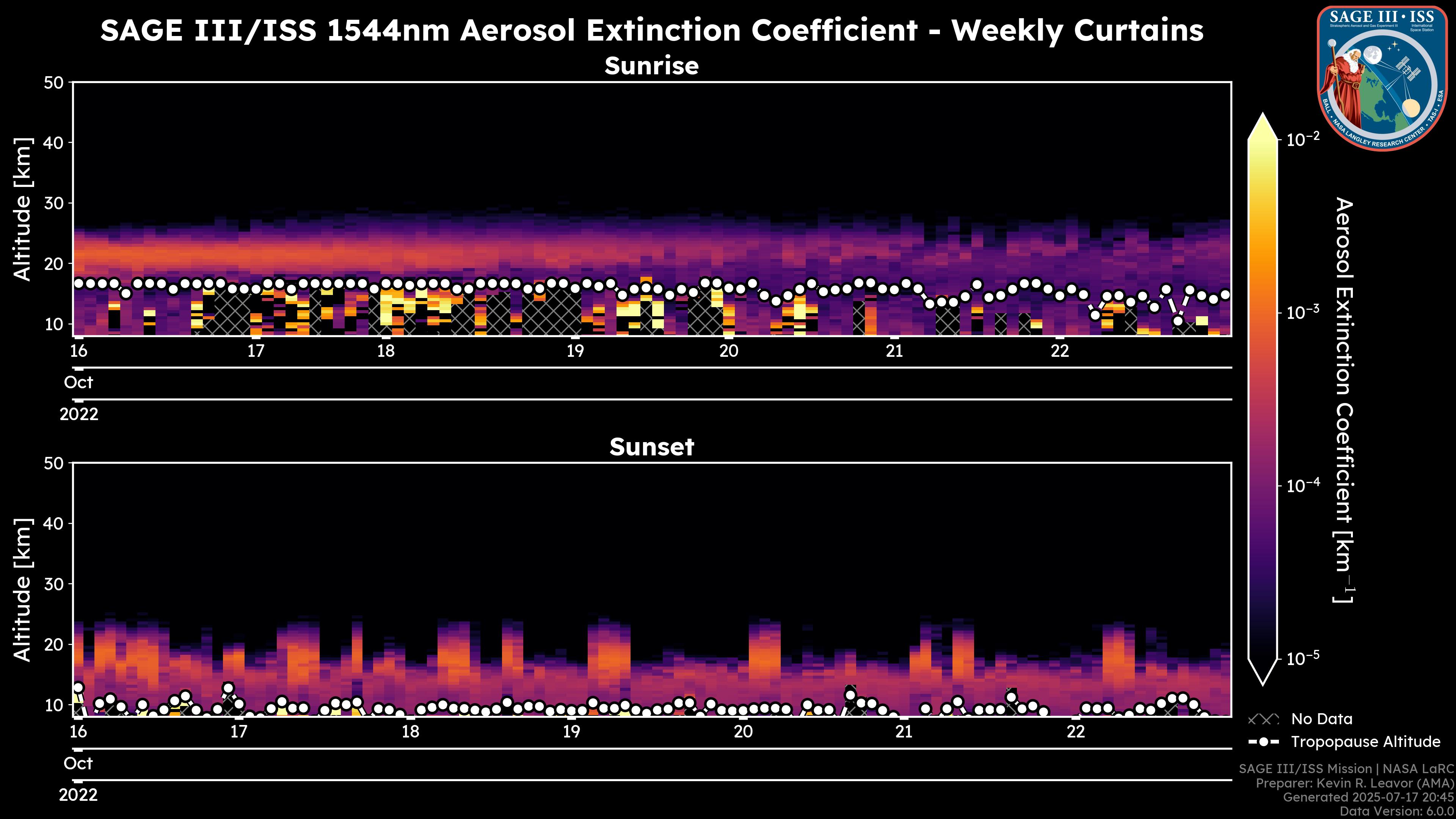1456x819 pixels.
Task: Click the 10⁻³ colorbar tick label
Action: point(1304,312)
